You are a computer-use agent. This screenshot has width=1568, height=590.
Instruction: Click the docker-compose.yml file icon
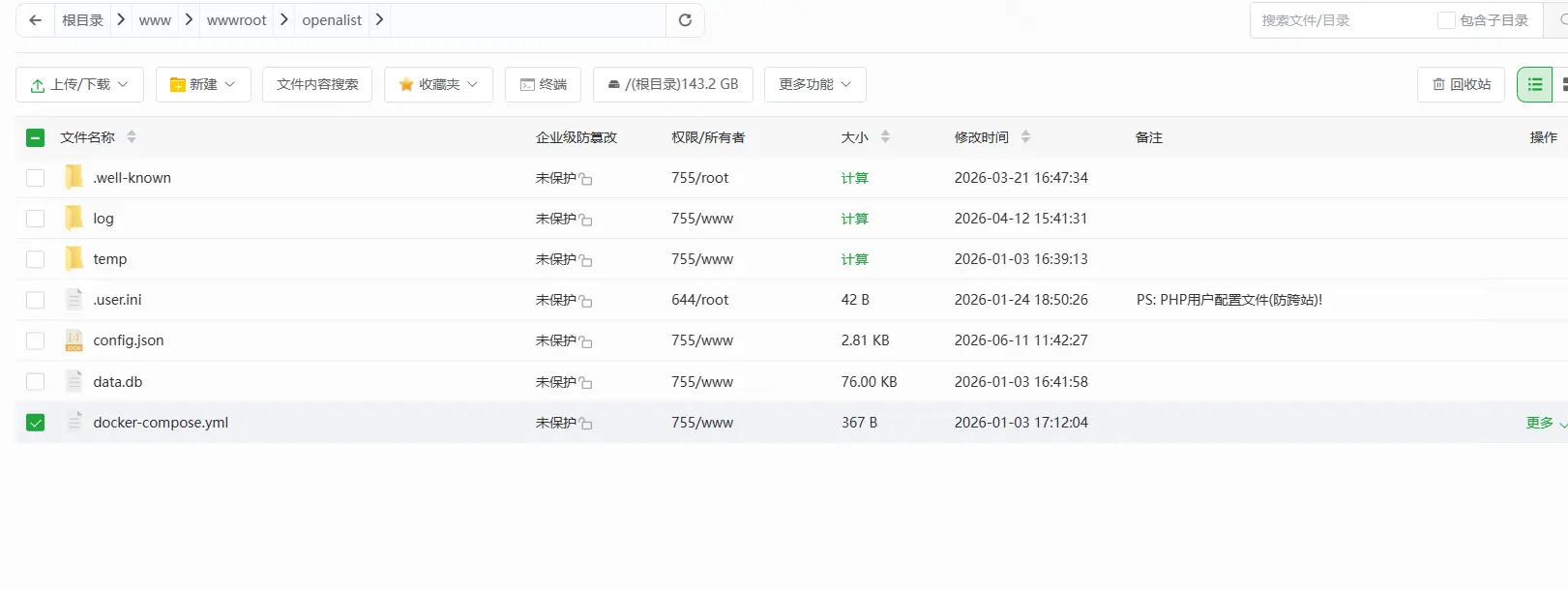[x=74, y=422]
